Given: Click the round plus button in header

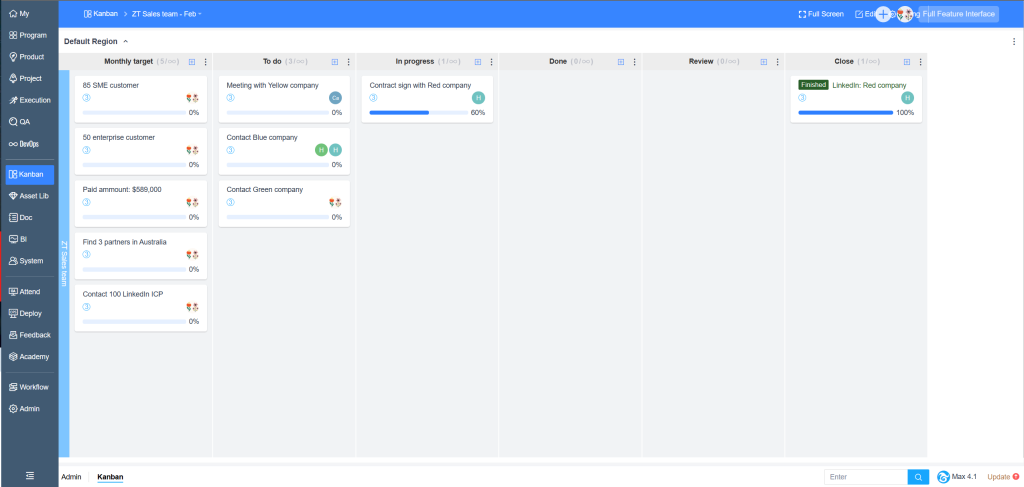Looking at the screenshot, I should [x=882, y=14].
